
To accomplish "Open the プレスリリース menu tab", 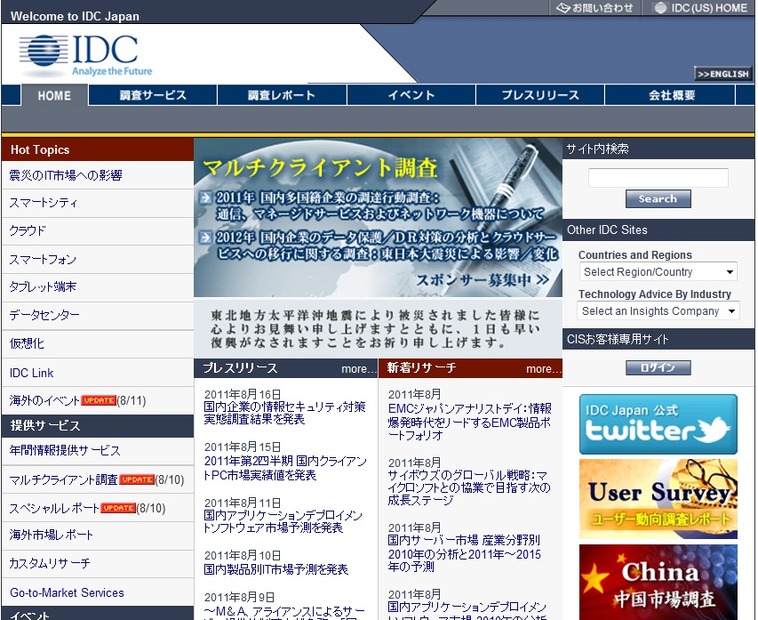I will click(540, 95).
